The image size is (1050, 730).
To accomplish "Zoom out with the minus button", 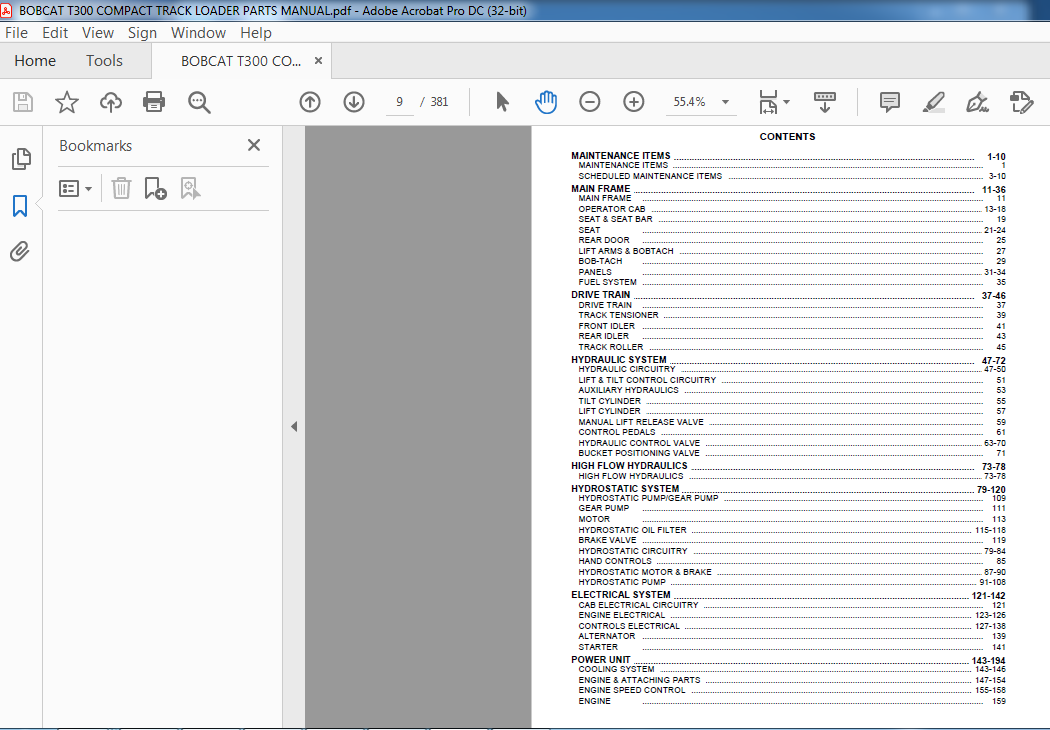I will (x=589, y=102).
